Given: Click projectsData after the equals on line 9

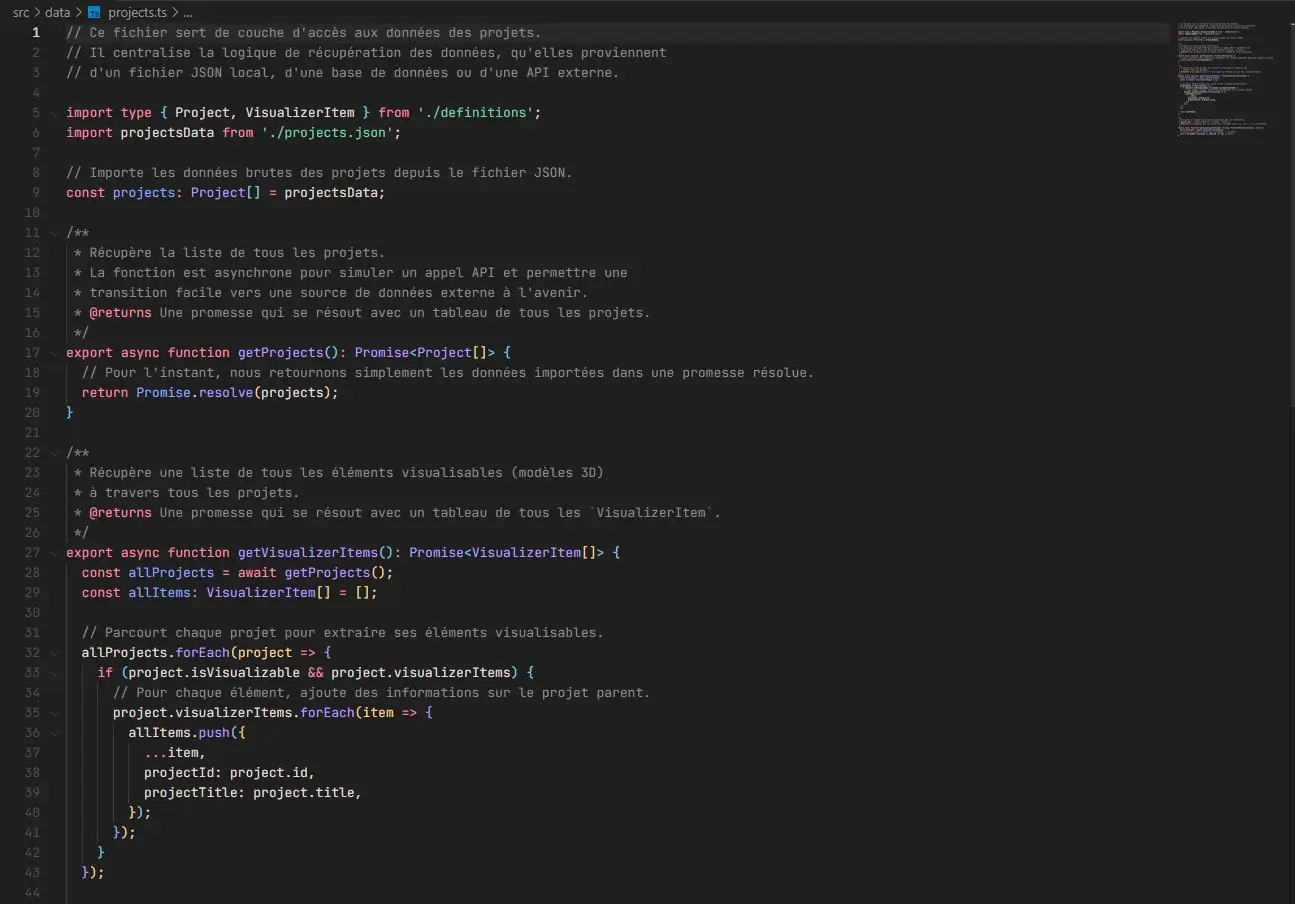Looking at the screenshot, I should [x=331, y=192].
